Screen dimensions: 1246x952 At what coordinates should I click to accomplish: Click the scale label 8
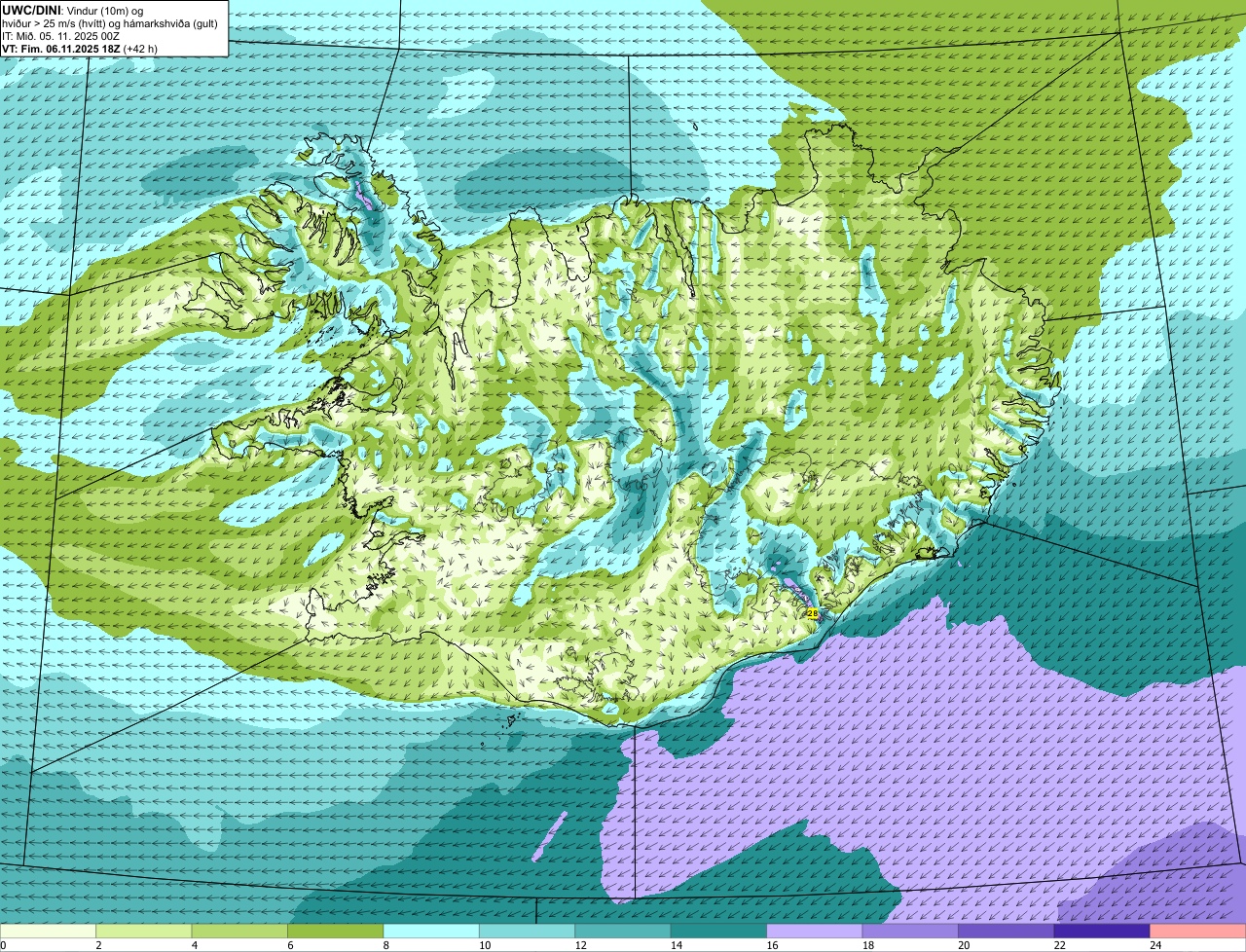tap(386, 945)
